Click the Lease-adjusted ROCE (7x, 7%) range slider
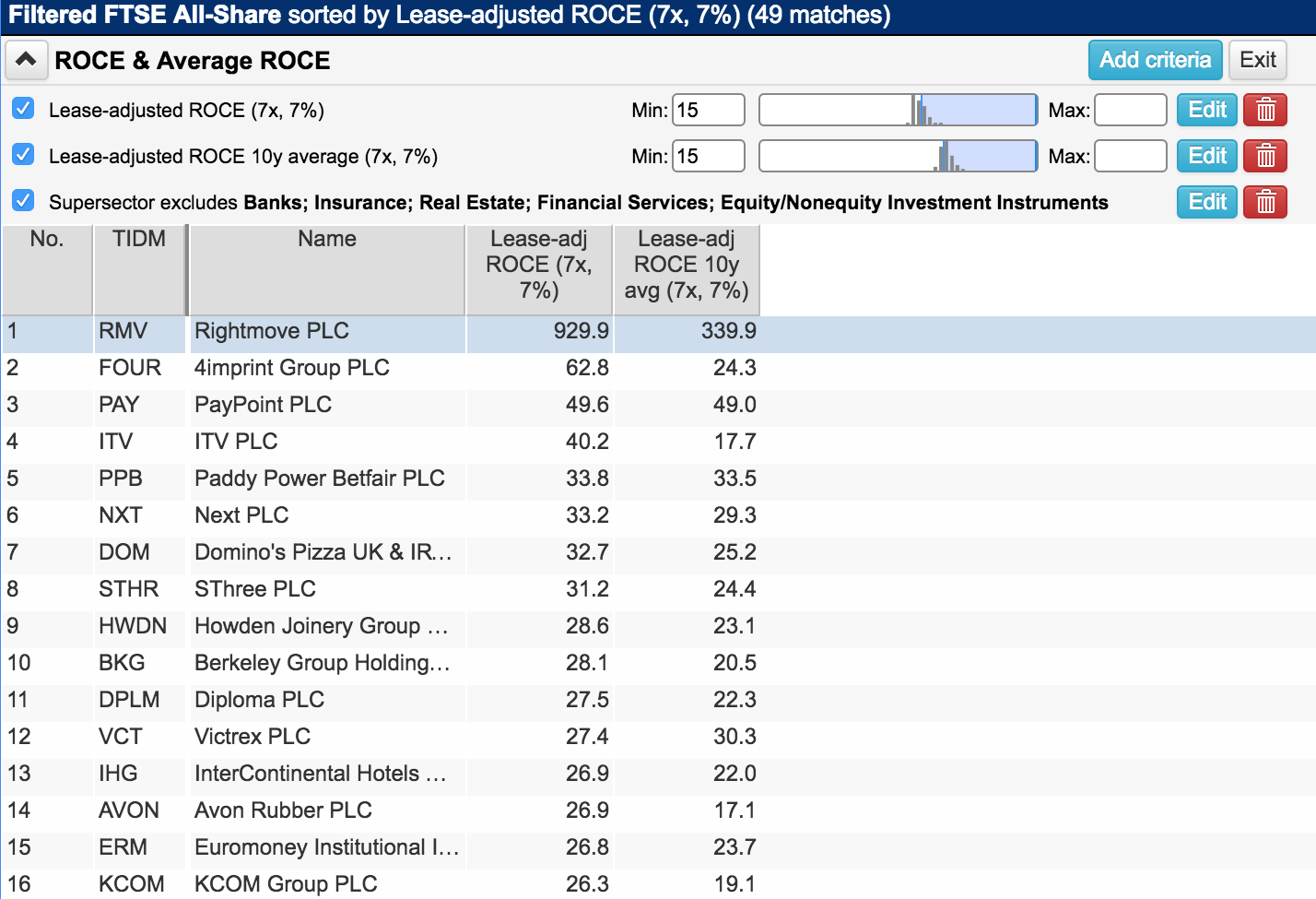Viewport: 1316px width, 899px height. pos(898,110)
